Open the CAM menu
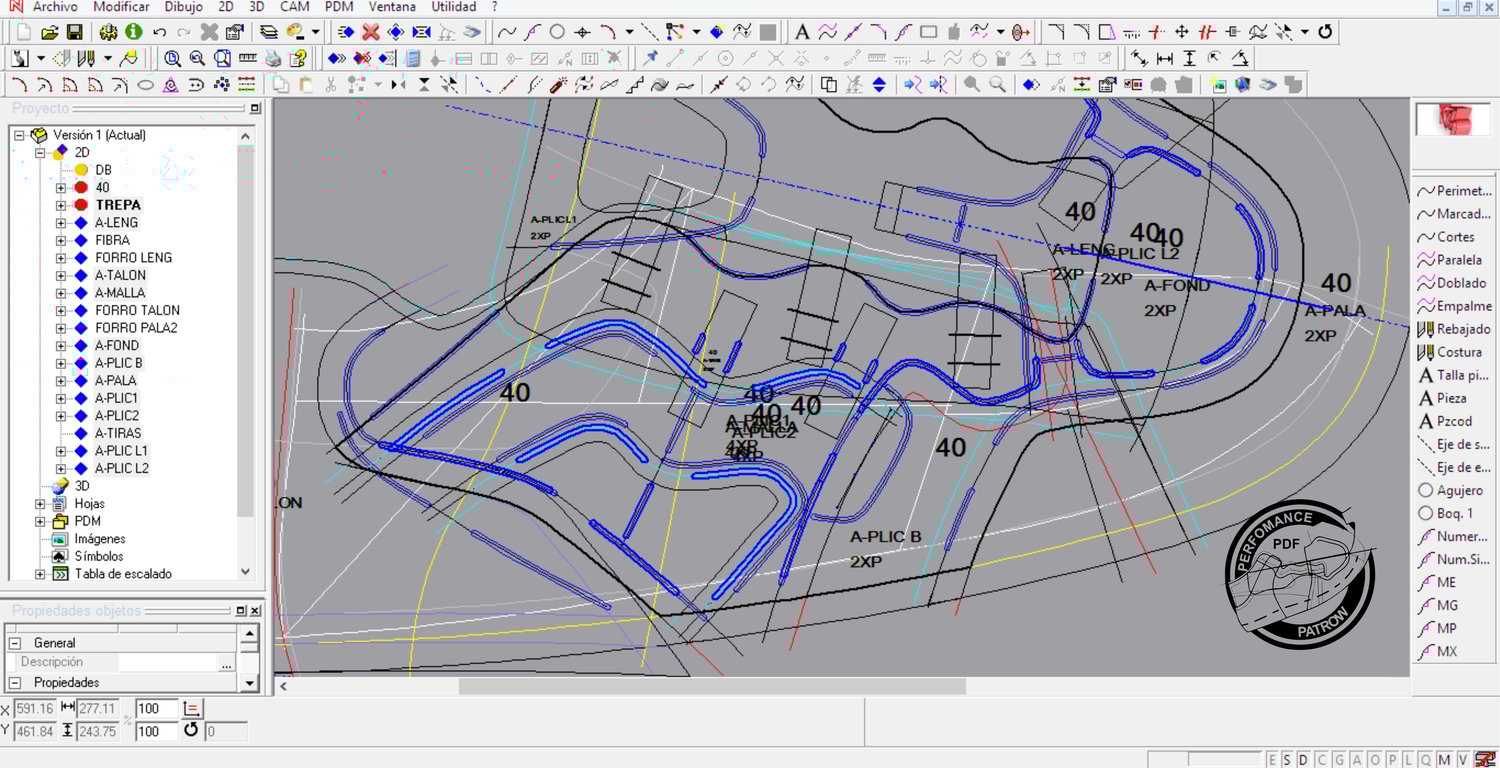 coord(295,7)
